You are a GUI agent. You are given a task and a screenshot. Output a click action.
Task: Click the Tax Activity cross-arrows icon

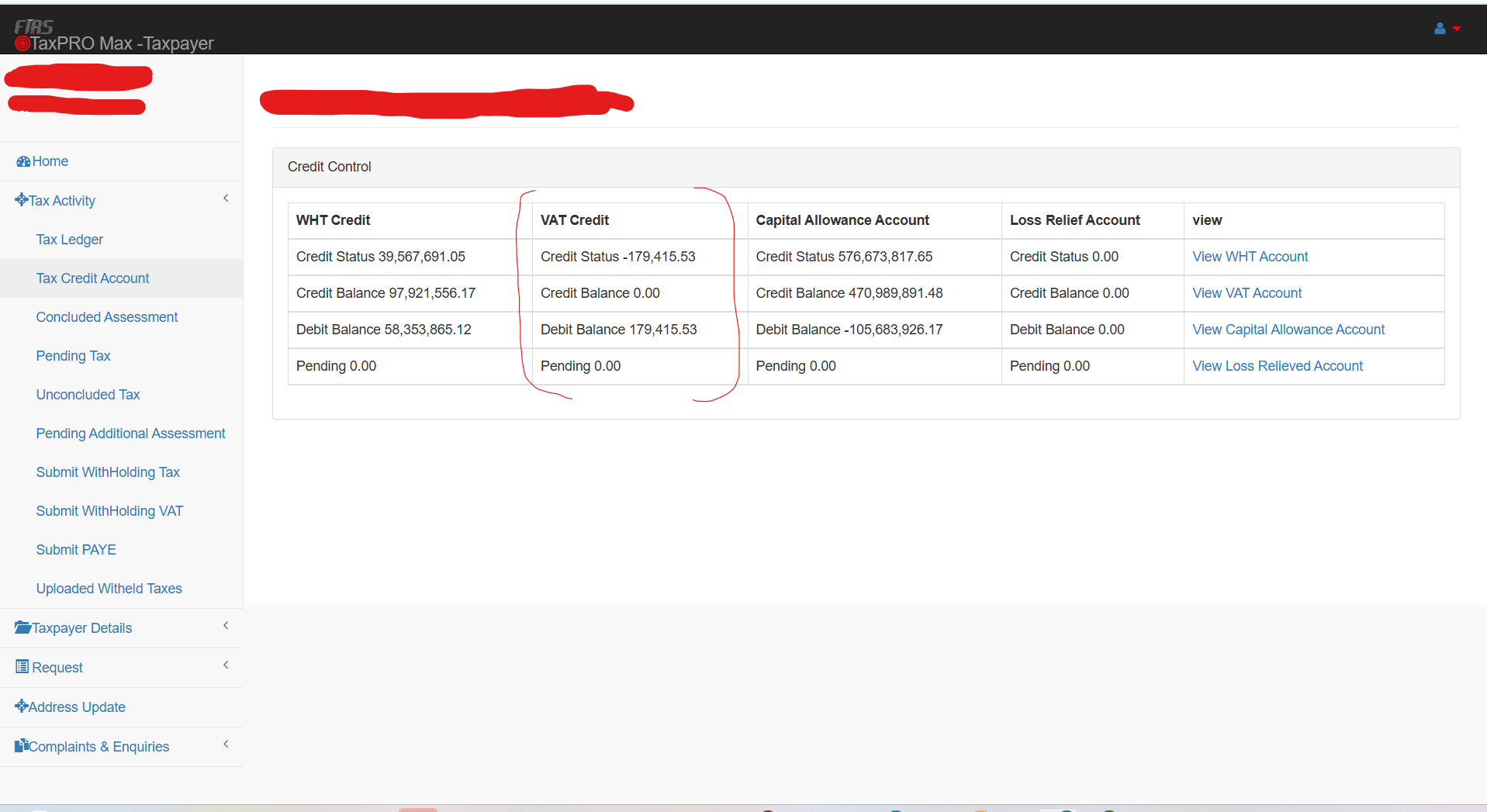(21, 200)
